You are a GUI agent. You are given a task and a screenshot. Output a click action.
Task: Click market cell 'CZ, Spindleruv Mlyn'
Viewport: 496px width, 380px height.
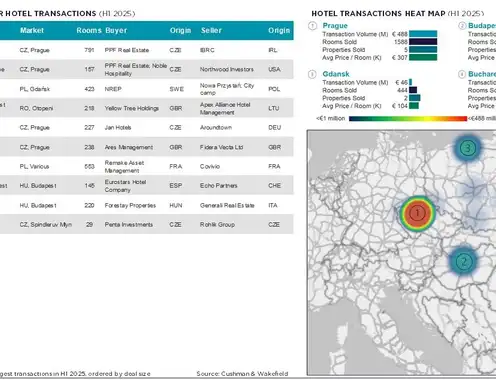[x=46, y=225]
